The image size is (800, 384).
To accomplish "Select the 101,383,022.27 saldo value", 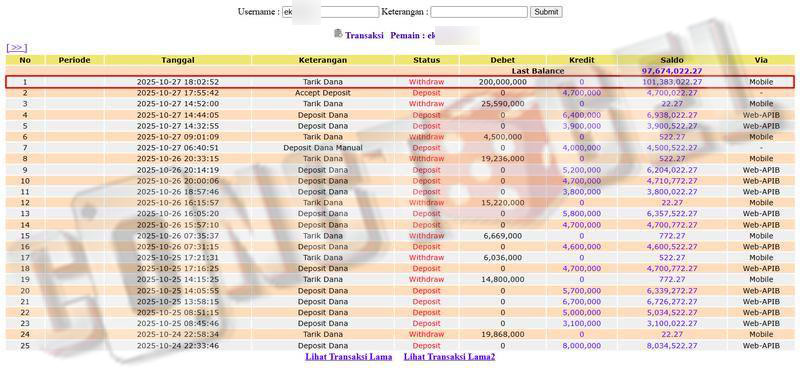I will tap(672, 82).
